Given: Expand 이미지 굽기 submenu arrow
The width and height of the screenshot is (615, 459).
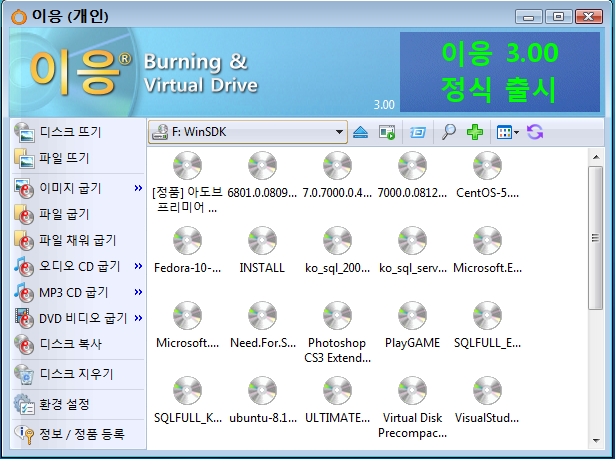Looking at the screenshot, I should point(138,188).
